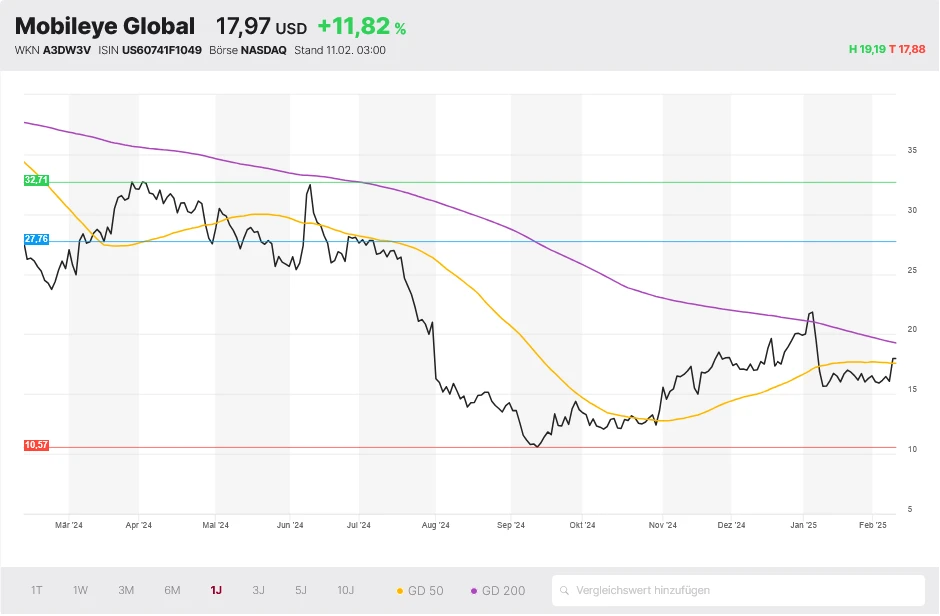Switch chart range to 1T
This screenshot has width=940, height=616.
[x=37, y=590]
